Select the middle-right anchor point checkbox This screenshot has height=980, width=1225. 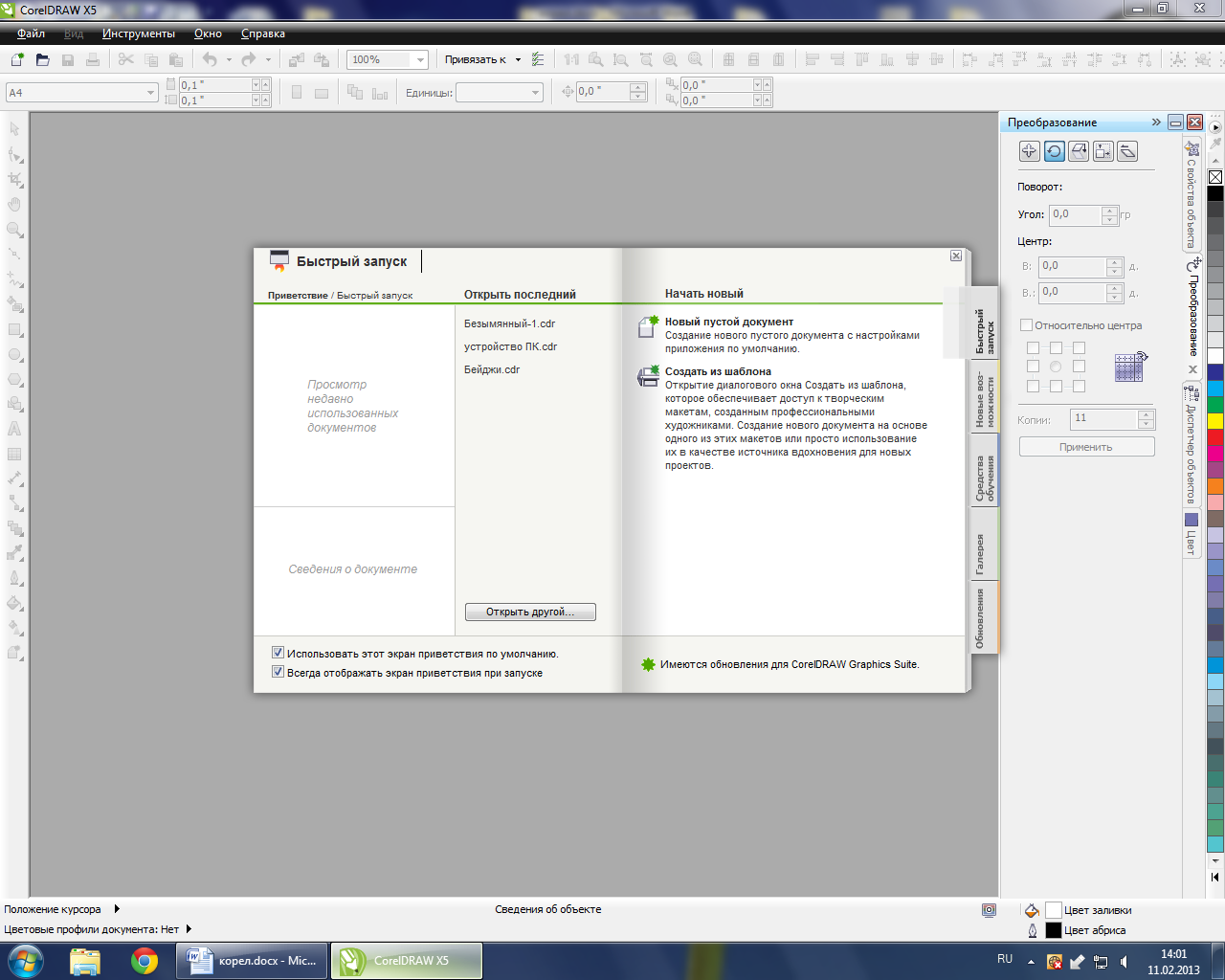pos(1079,367)
